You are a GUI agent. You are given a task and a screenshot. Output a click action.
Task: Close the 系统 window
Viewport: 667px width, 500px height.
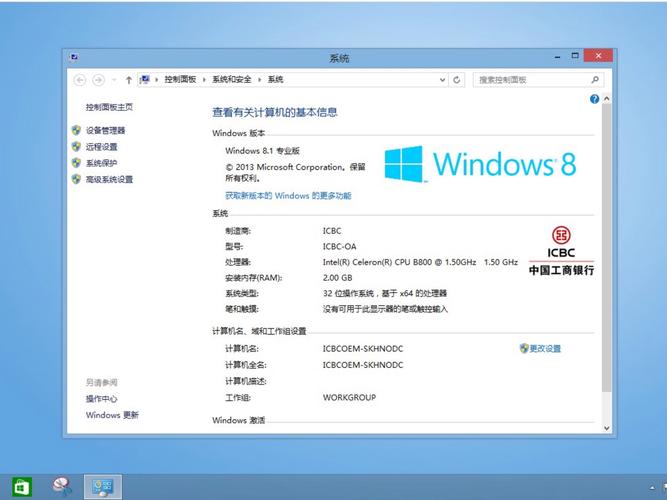click(598, 56)
